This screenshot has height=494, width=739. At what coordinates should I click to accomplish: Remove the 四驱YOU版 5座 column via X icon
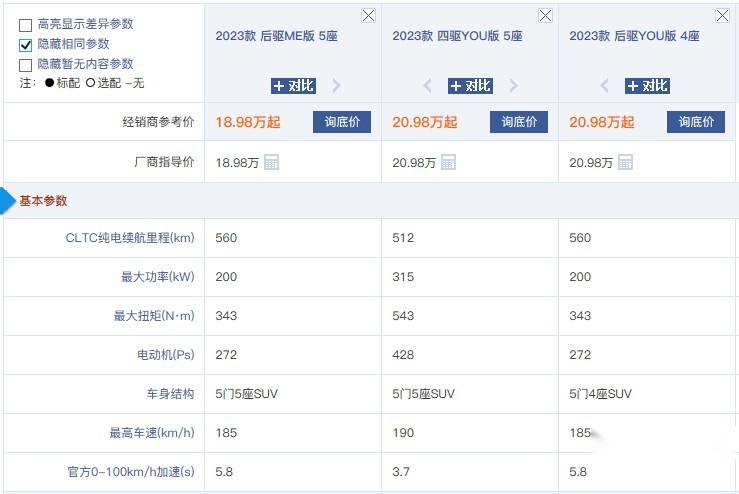(x=545, y=16)
